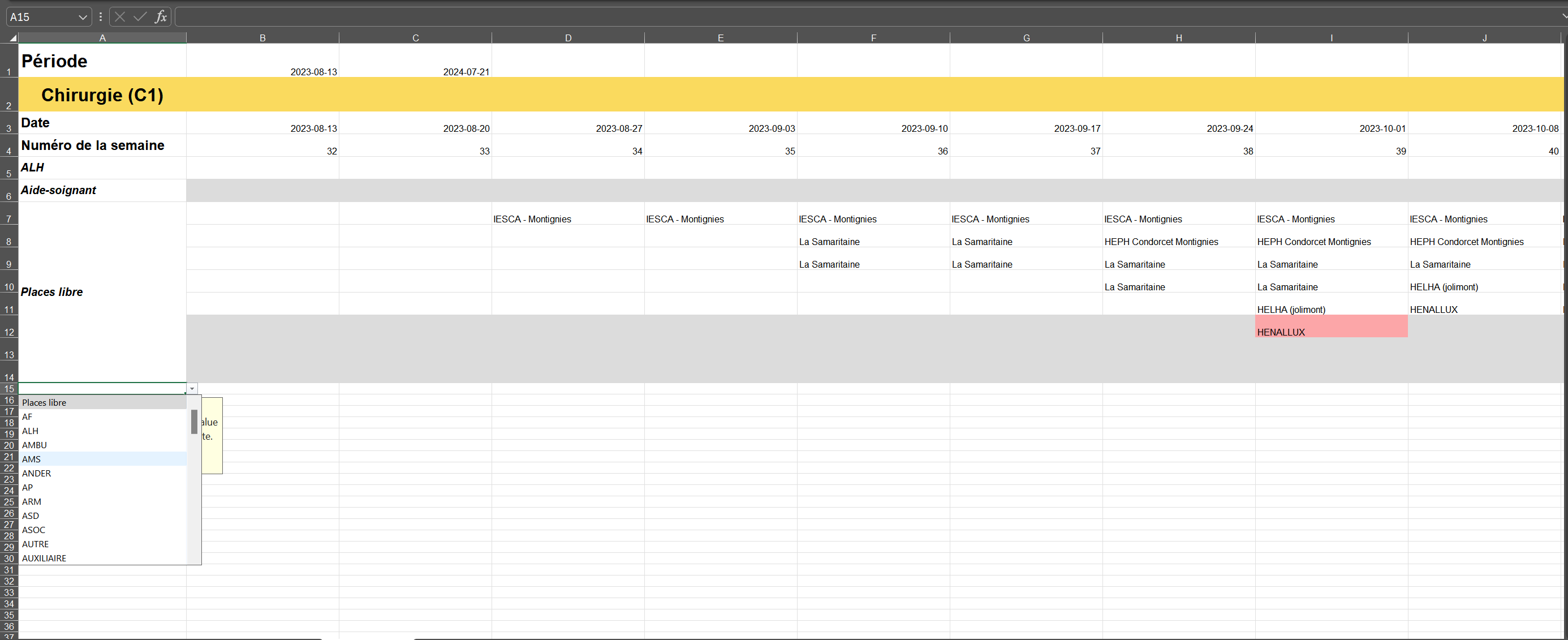Click date cell '2023-10-08'
This screenshot has height=640, width=1568.
tap(1485, 123)
